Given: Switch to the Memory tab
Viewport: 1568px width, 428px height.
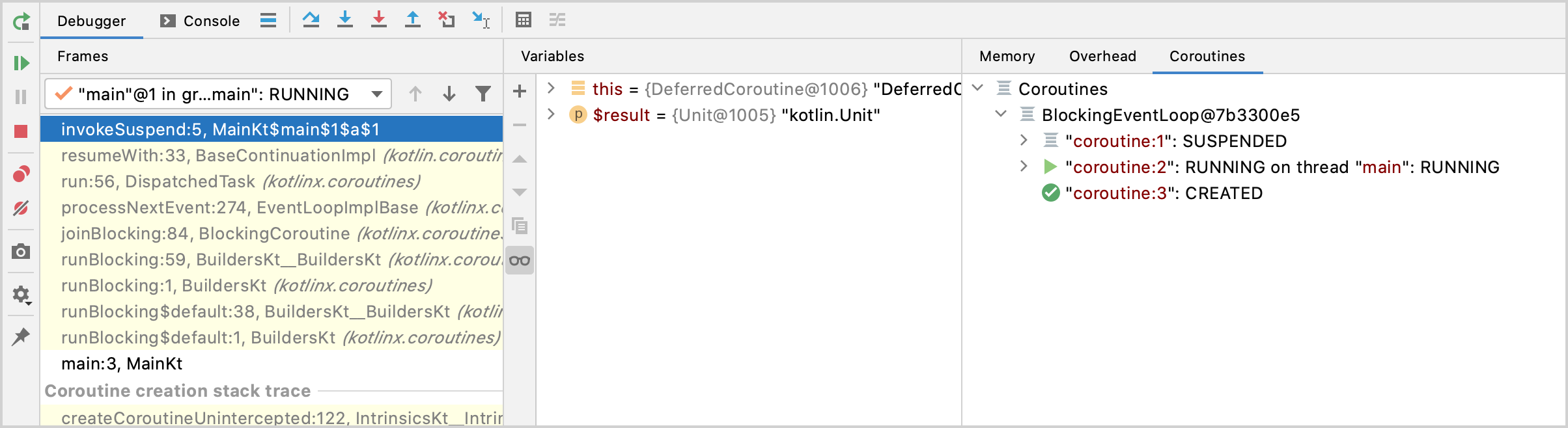Looking at the screenshot, I should 1007,57.
